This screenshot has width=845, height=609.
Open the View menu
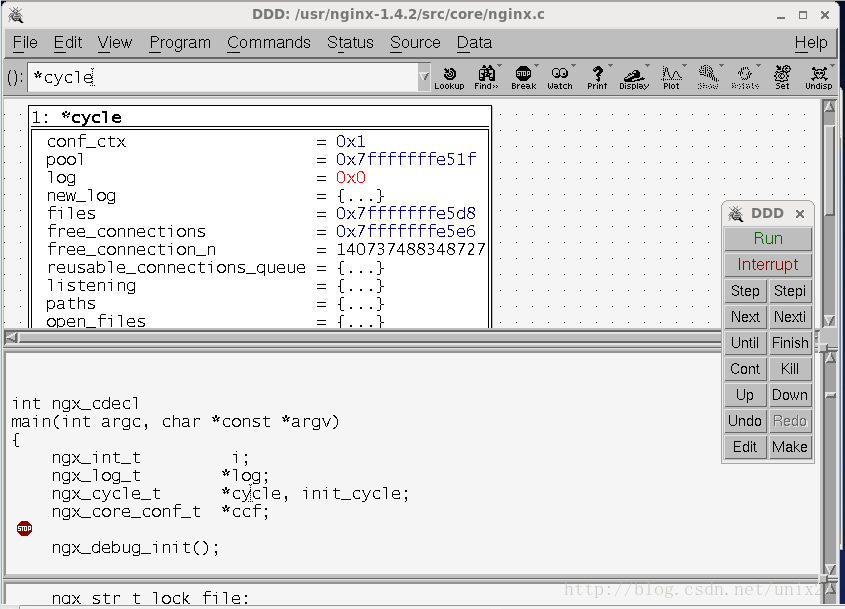[x=115, y=43]
